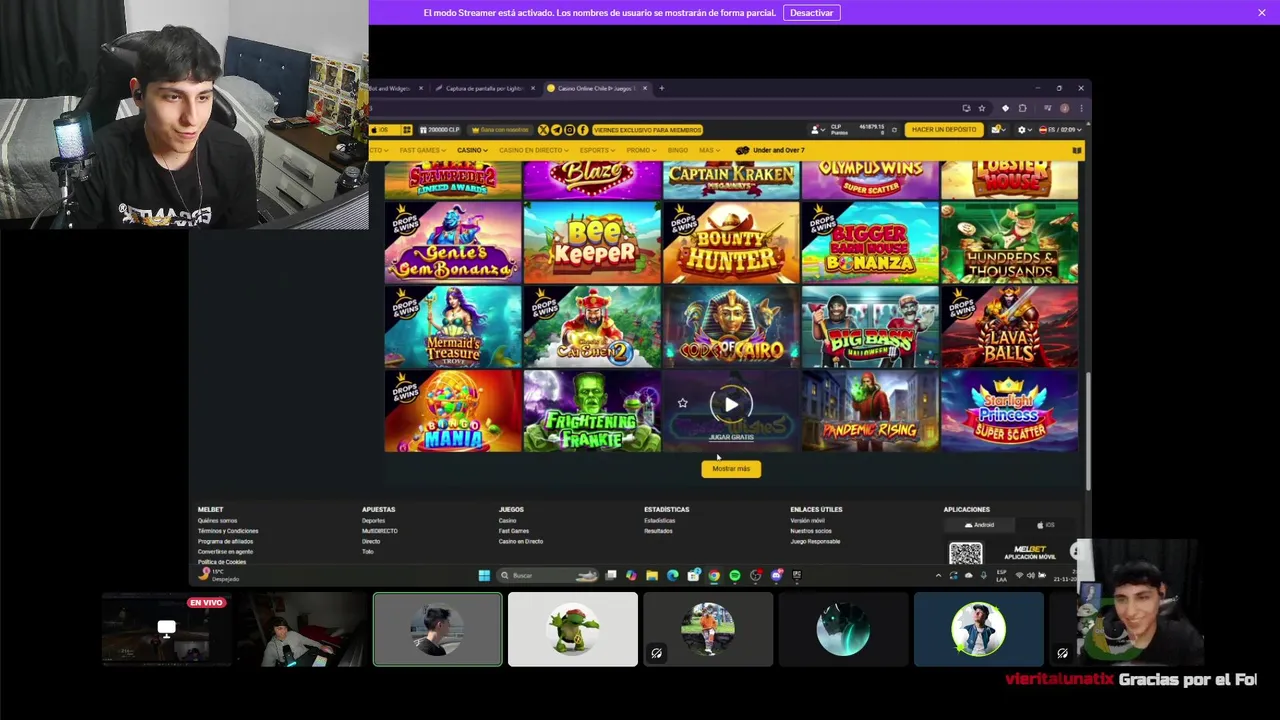Image resolution: width=1280 pixels, height=720 pixels.
Task: Open the Bee Keeper game thumbnail
Action: [592, 243]
